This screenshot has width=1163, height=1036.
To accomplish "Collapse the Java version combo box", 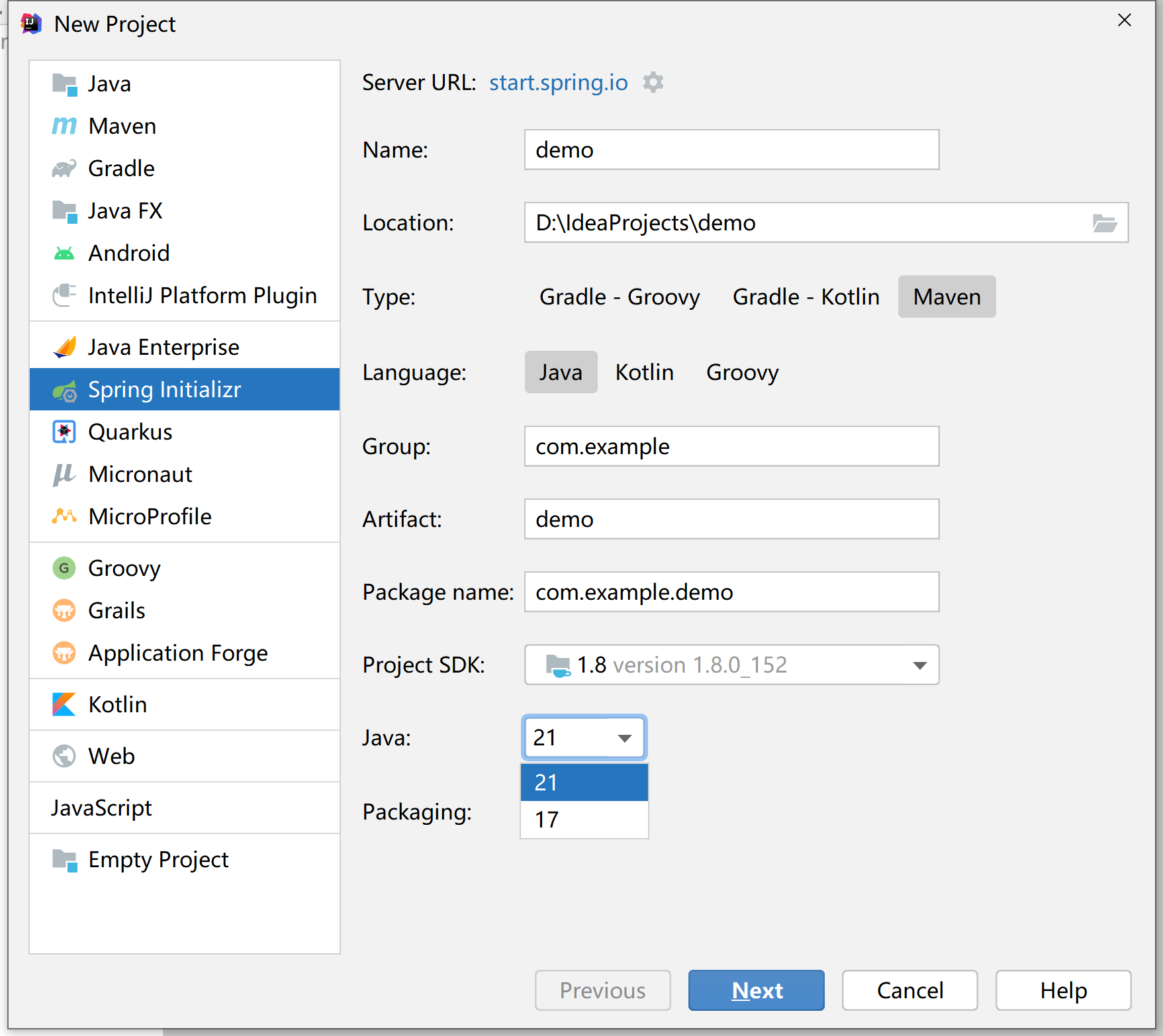I will [x=584, y=737].
